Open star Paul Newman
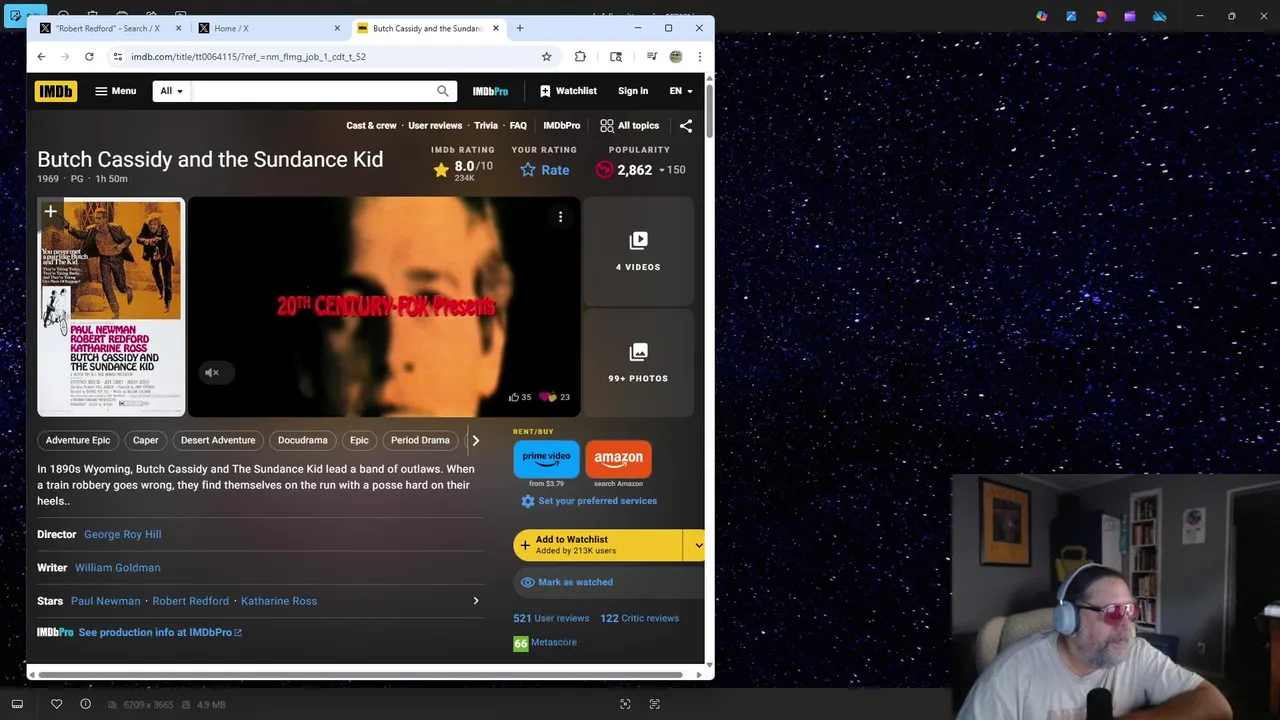 pos(106,601)
